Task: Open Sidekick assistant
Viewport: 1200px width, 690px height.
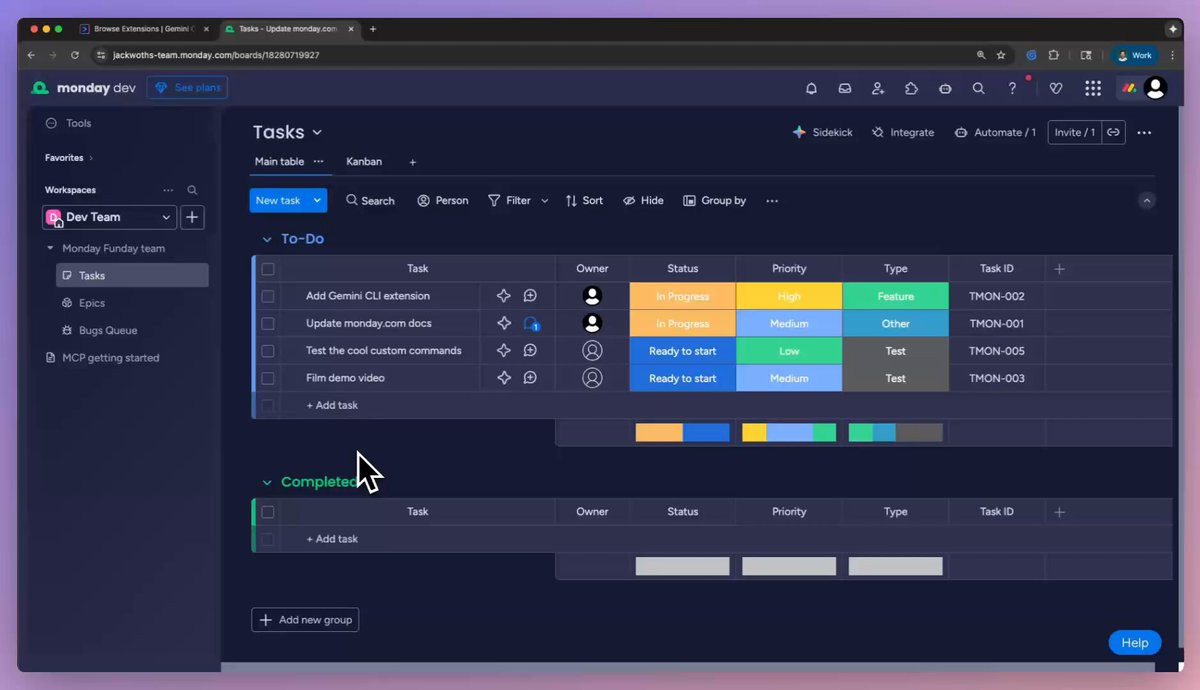Action: point(822,132)
